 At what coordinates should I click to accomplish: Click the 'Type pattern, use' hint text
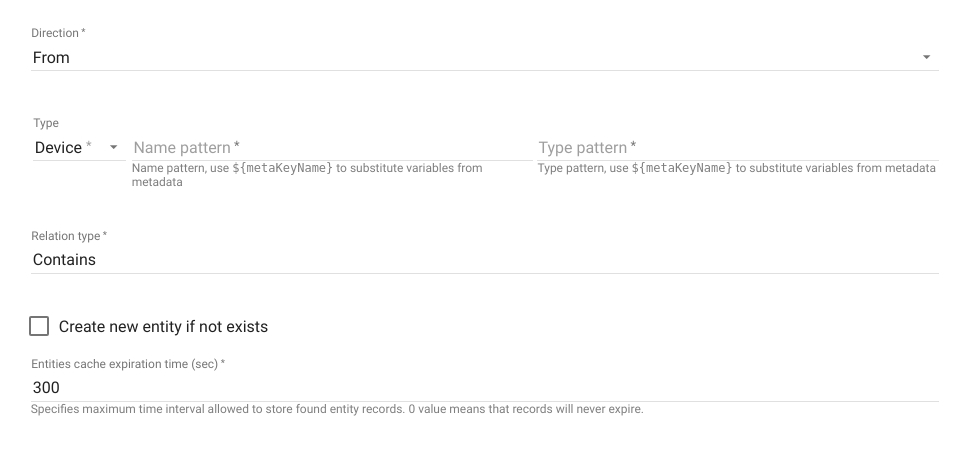[x=582, y=168]
